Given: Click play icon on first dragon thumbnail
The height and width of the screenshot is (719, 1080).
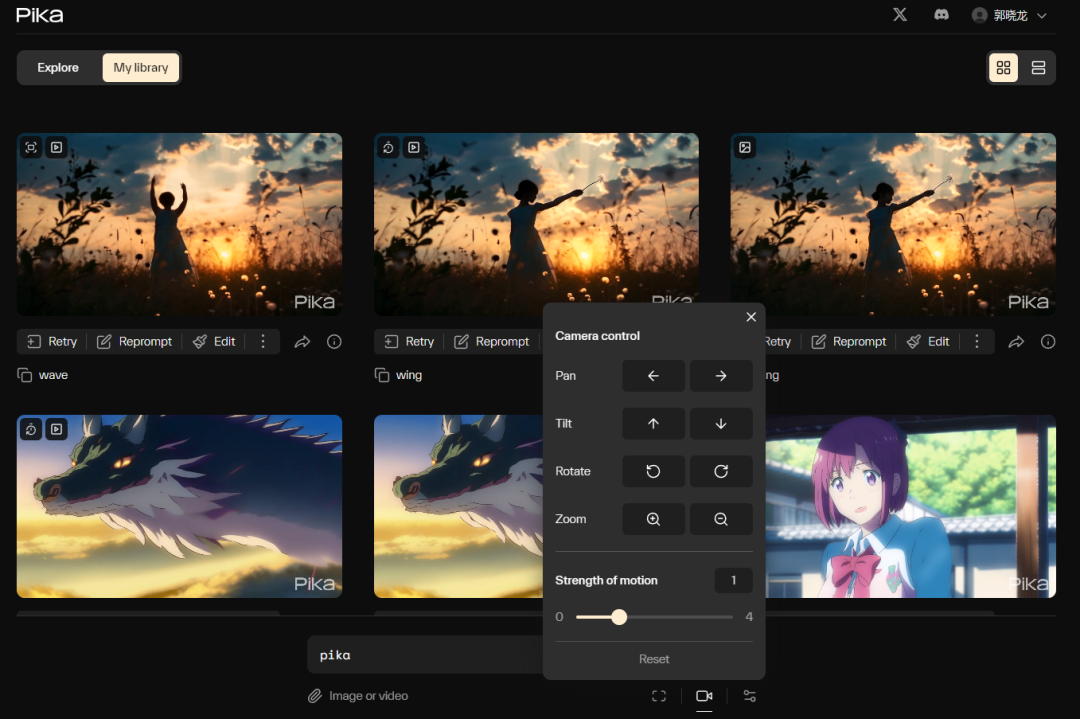Looking at the screenshot, I should coord(56,429).
